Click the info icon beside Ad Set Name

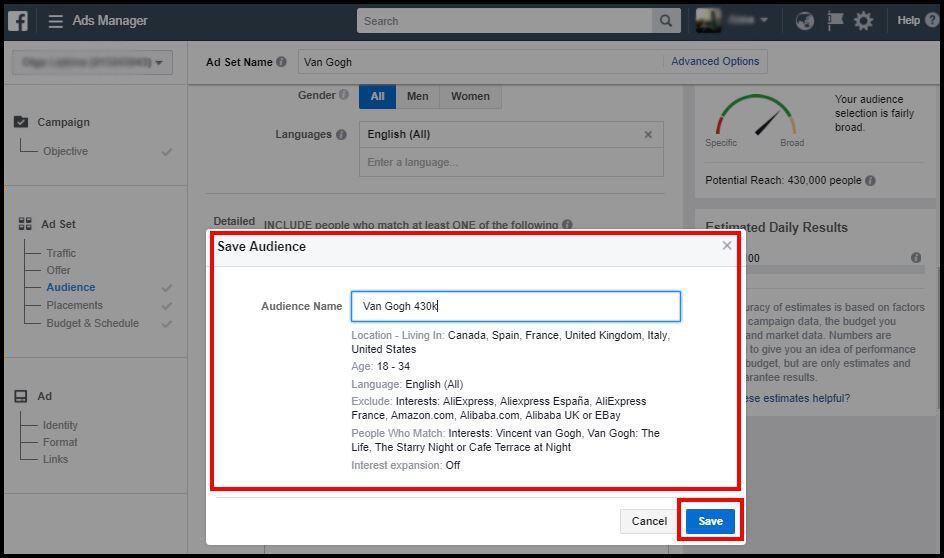coord(281,62)
